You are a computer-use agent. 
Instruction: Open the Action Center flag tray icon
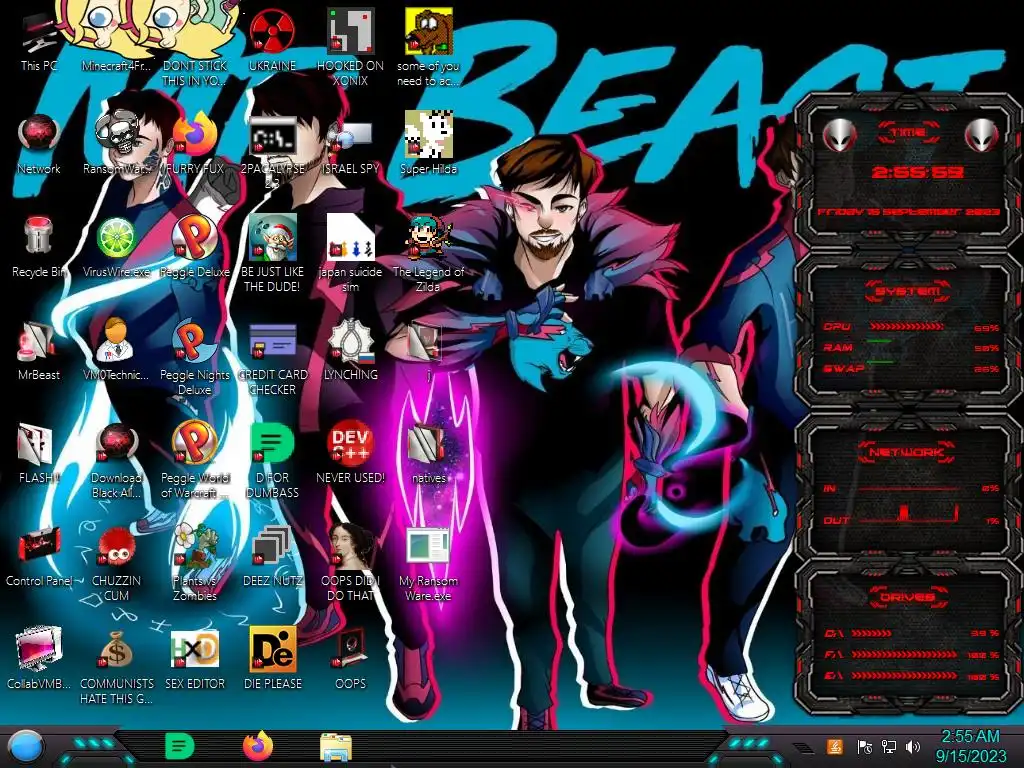(864, 746)
